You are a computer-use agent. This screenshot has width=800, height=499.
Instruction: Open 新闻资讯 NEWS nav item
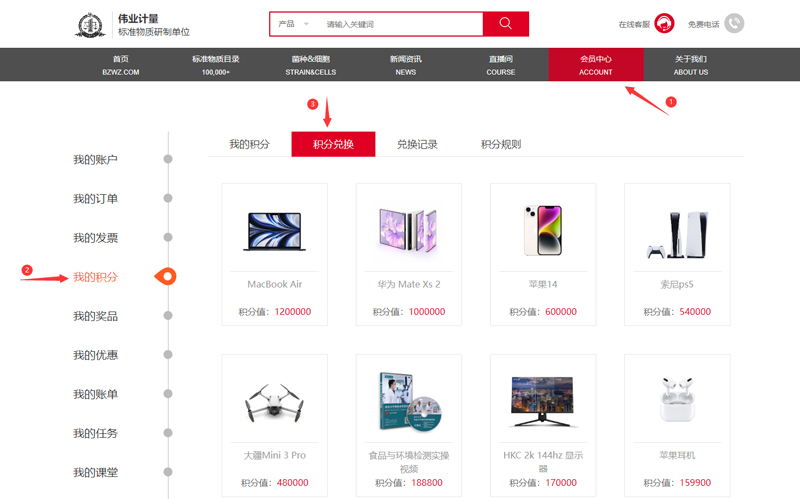[x=406, y=65]
